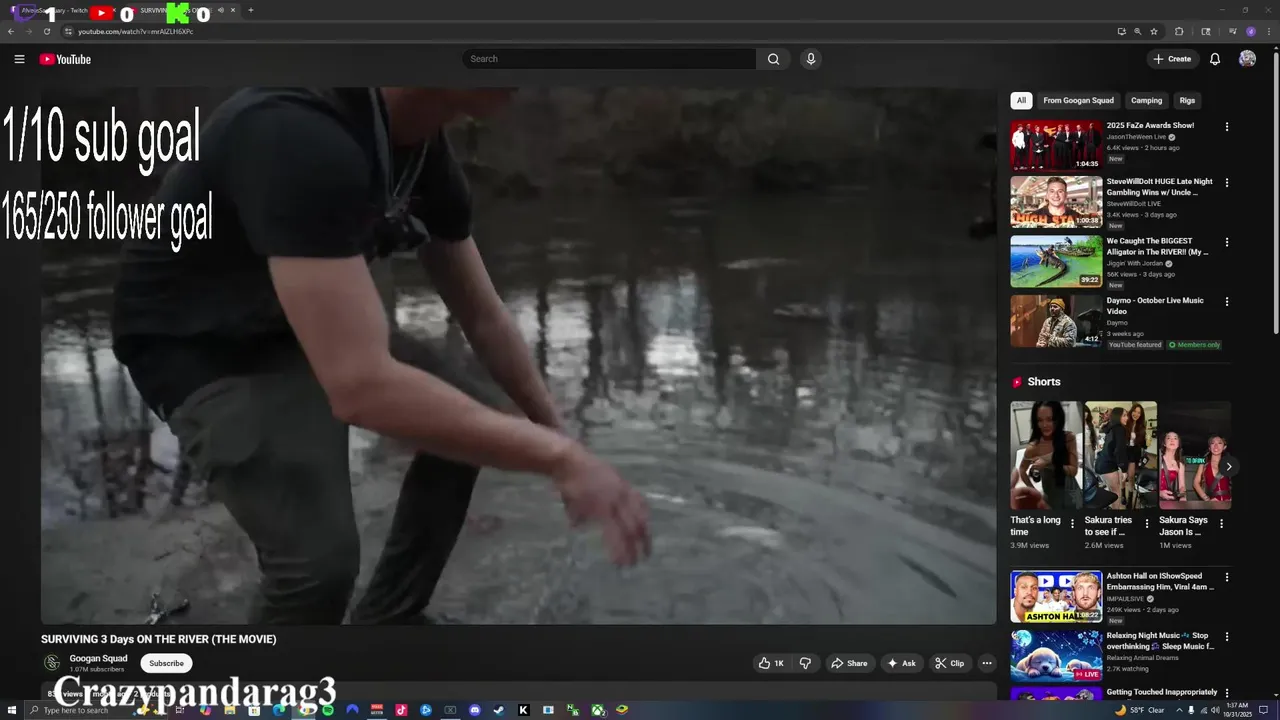Open the Googan Squad channel name link
This screenshot has width=1280, height=720.
(98, 658)
